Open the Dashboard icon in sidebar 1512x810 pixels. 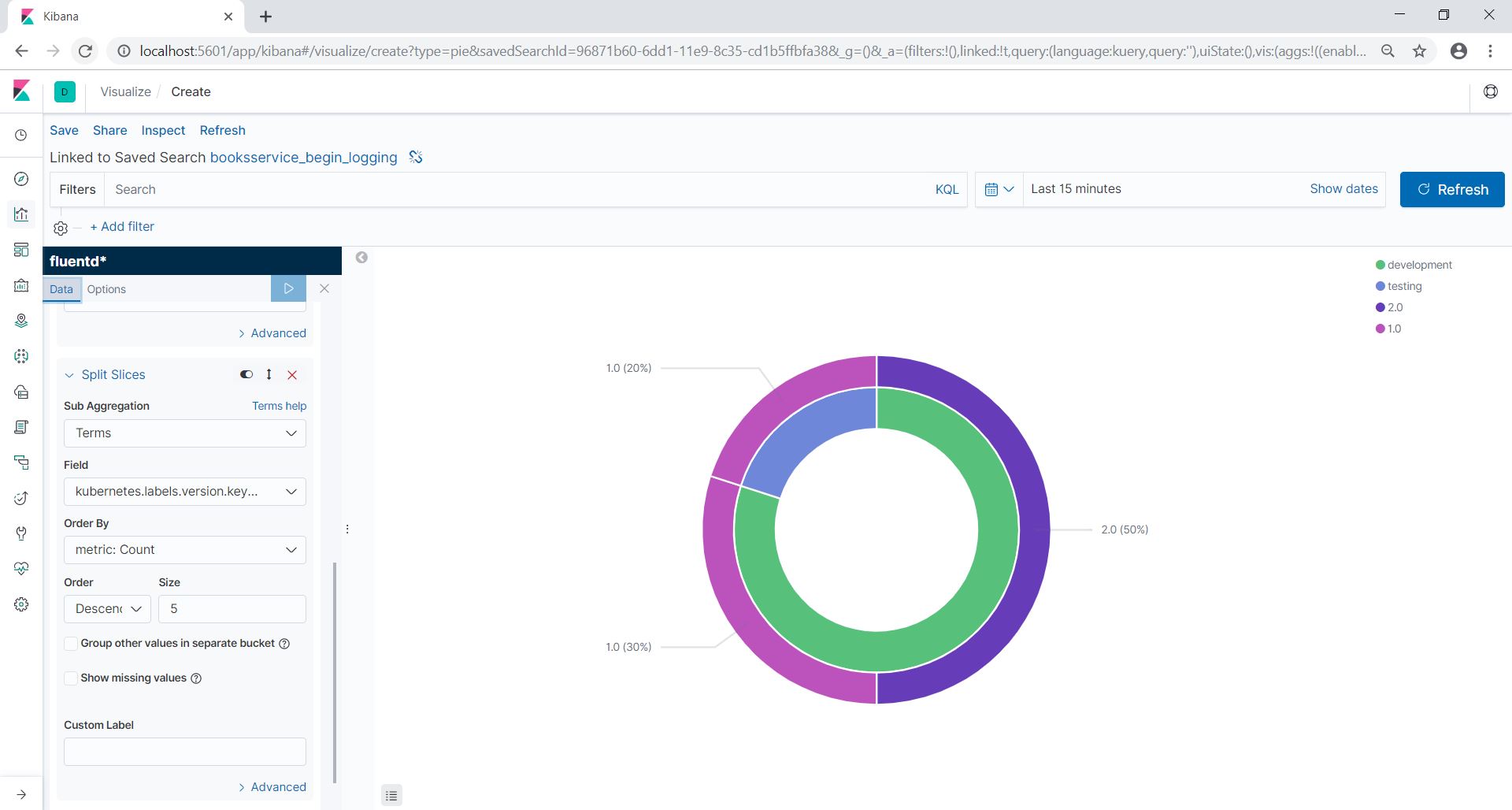21,250
